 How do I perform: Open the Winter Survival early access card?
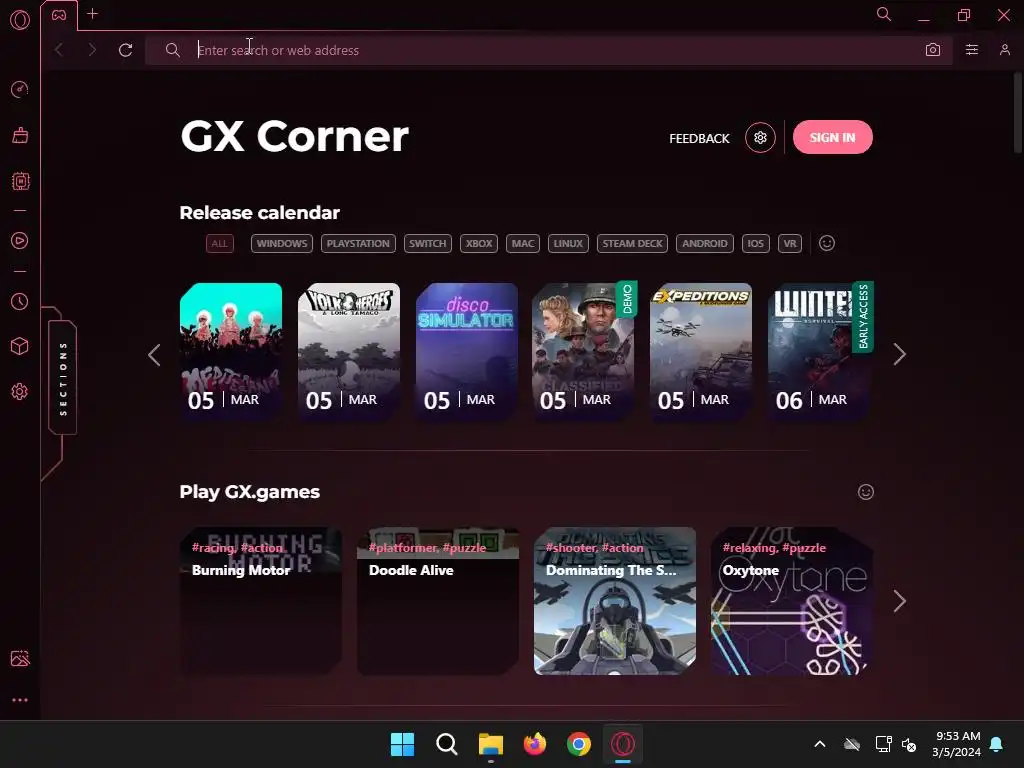click(x=820, y=351)
